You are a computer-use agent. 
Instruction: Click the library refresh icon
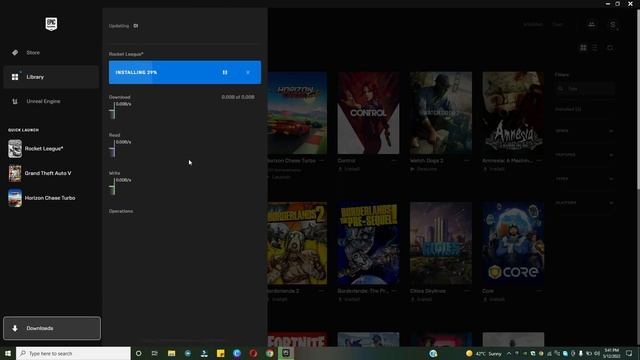coord(610,48)
